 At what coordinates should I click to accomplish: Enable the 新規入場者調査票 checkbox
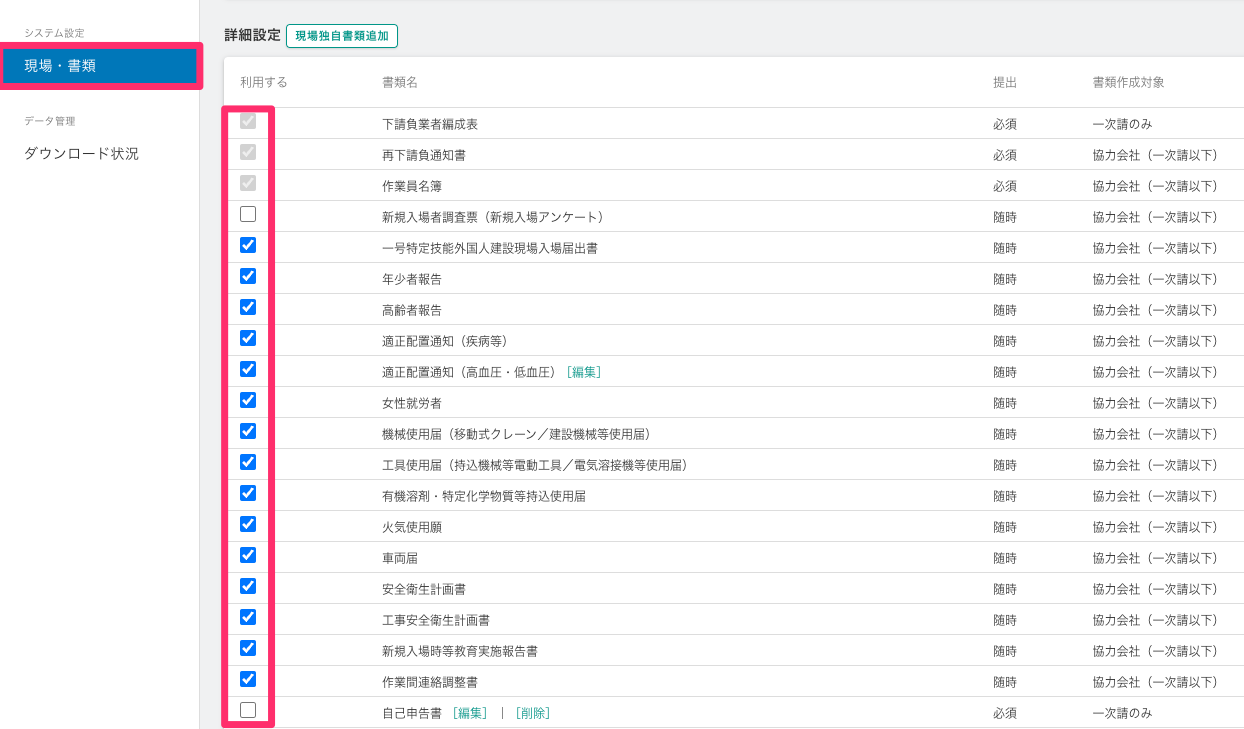click(x=248, y=214)
